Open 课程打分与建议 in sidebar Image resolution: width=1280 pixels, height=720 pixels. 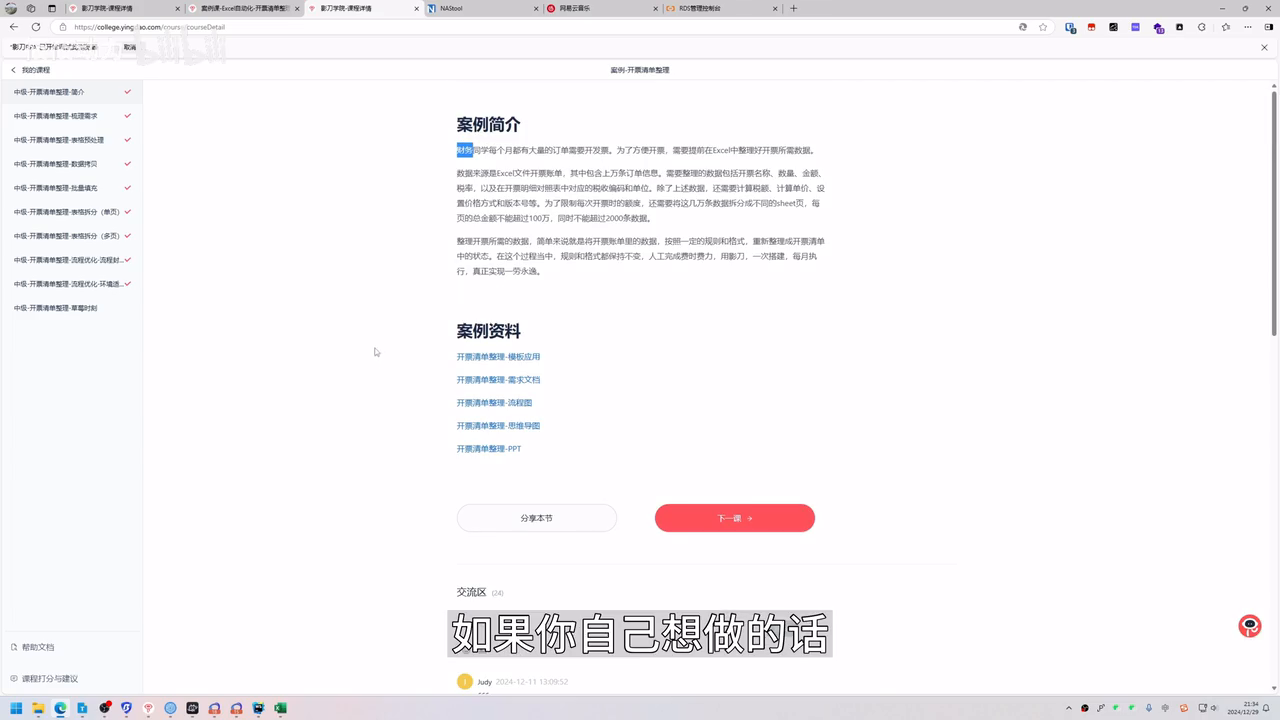coord(44,678)
